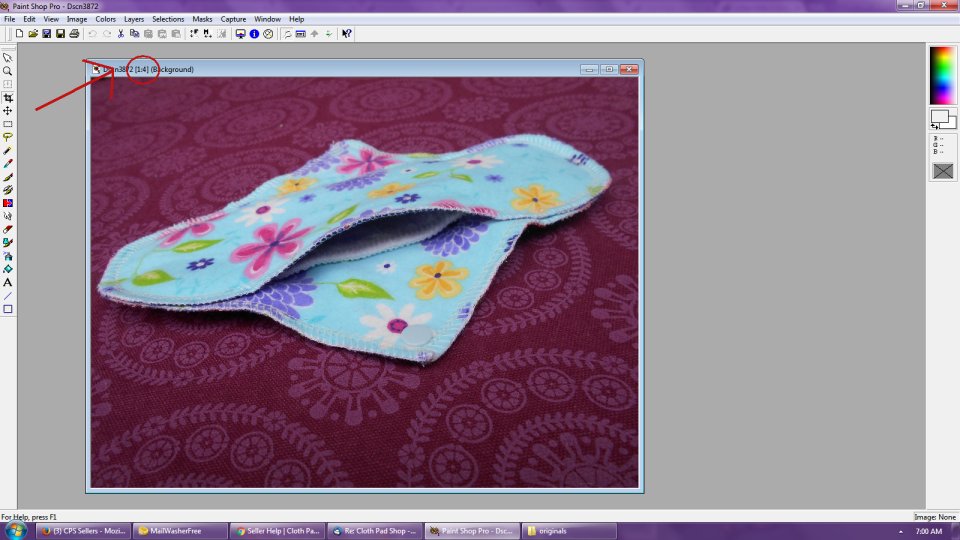Activate the Freehand lasso selection tool

[8, 137]
